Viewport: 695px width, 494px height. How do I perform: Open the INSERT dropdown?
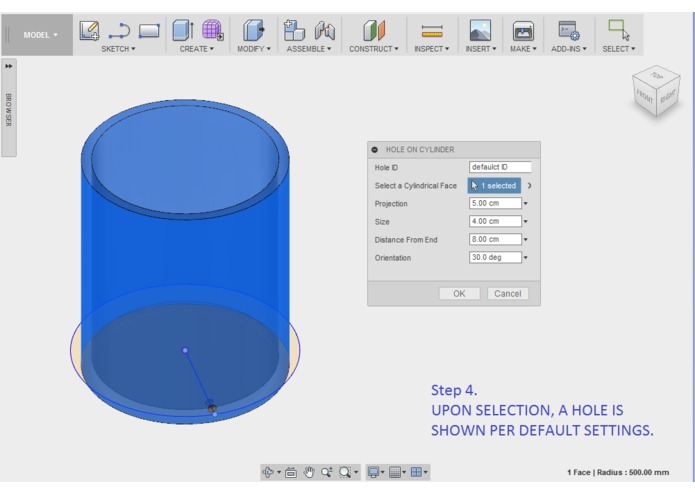481,49
